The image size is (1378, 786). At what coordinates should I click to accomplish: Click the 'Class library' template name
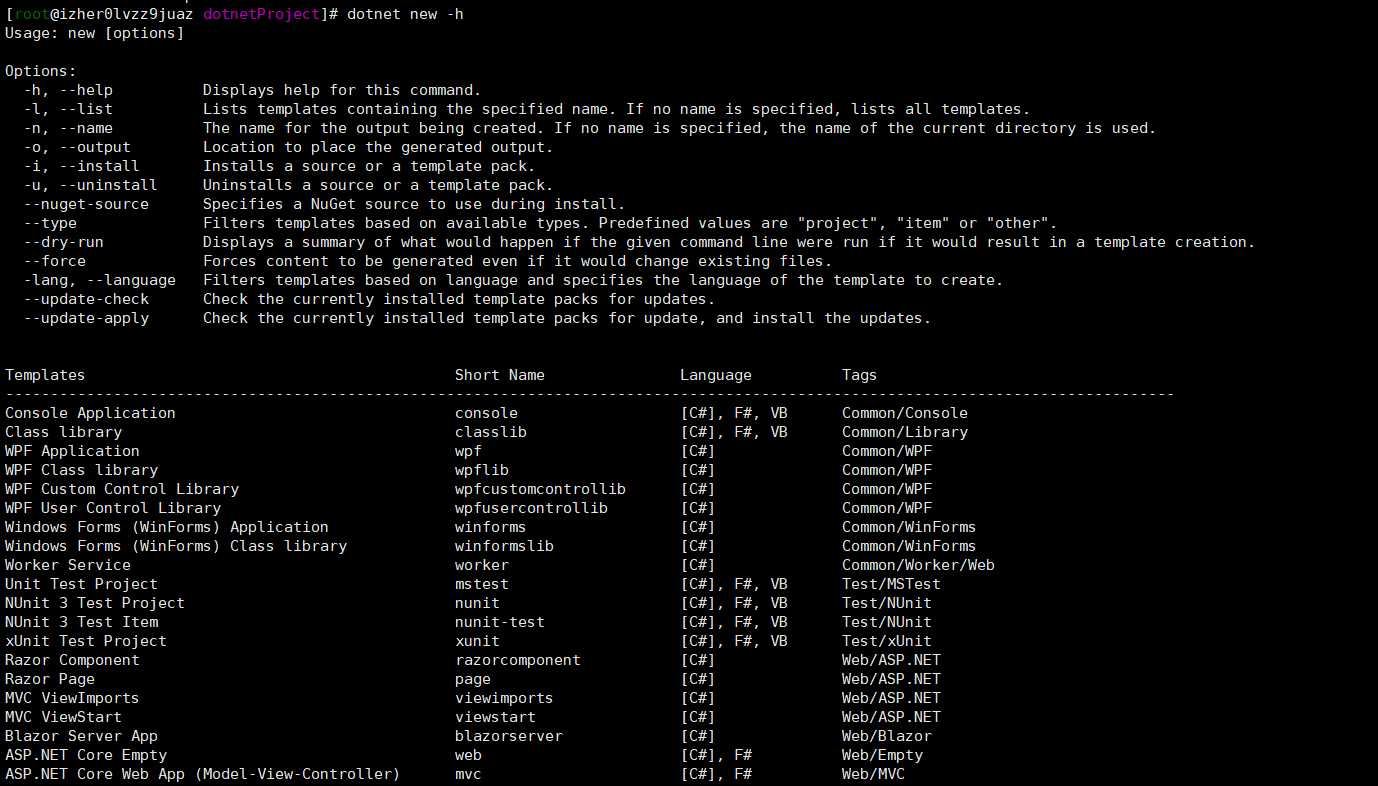point(63,432)
